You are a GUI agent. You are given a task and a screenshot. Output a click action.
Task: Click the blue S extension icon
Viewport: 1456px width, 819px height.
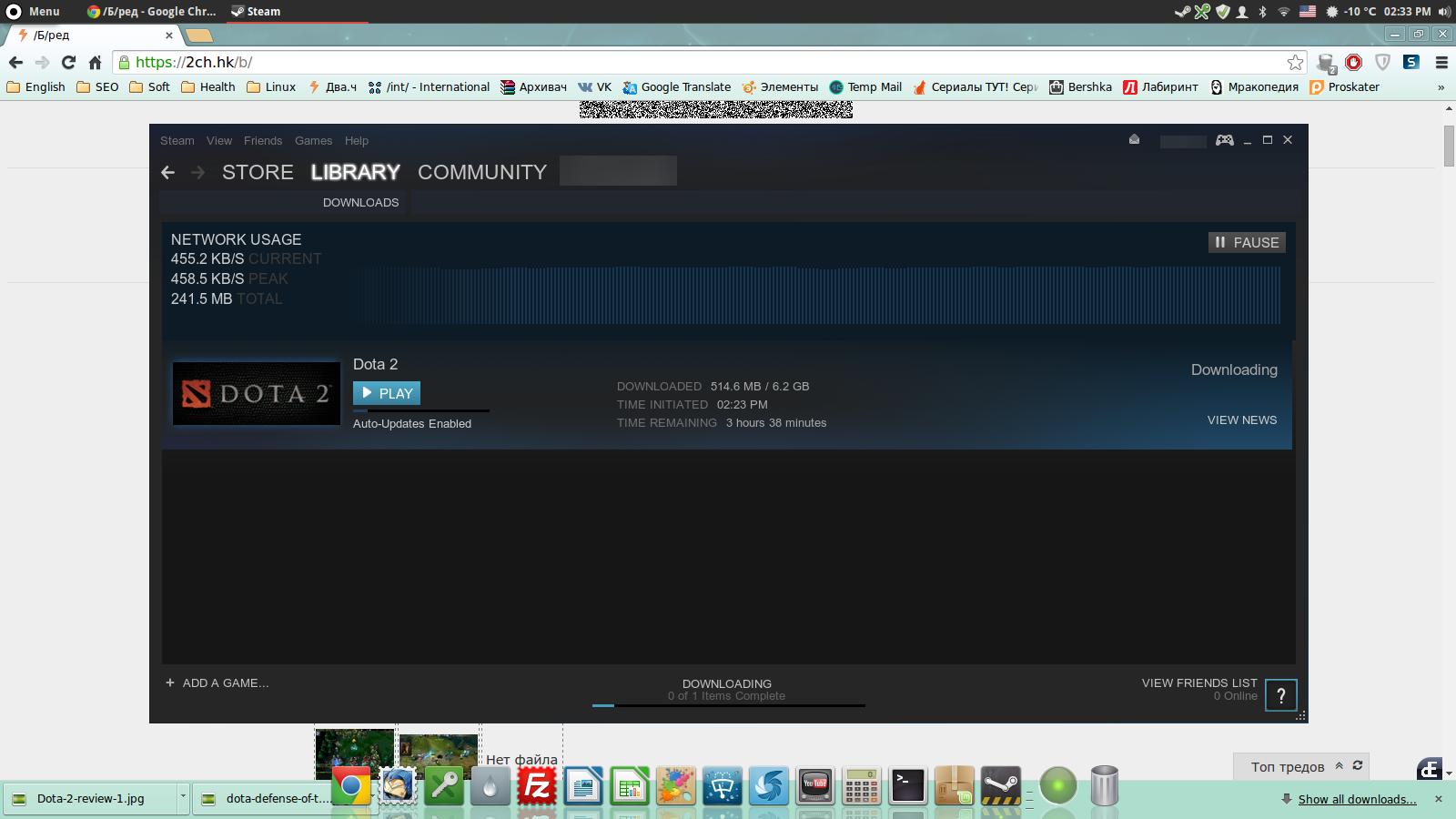(x=1411, y=62)
